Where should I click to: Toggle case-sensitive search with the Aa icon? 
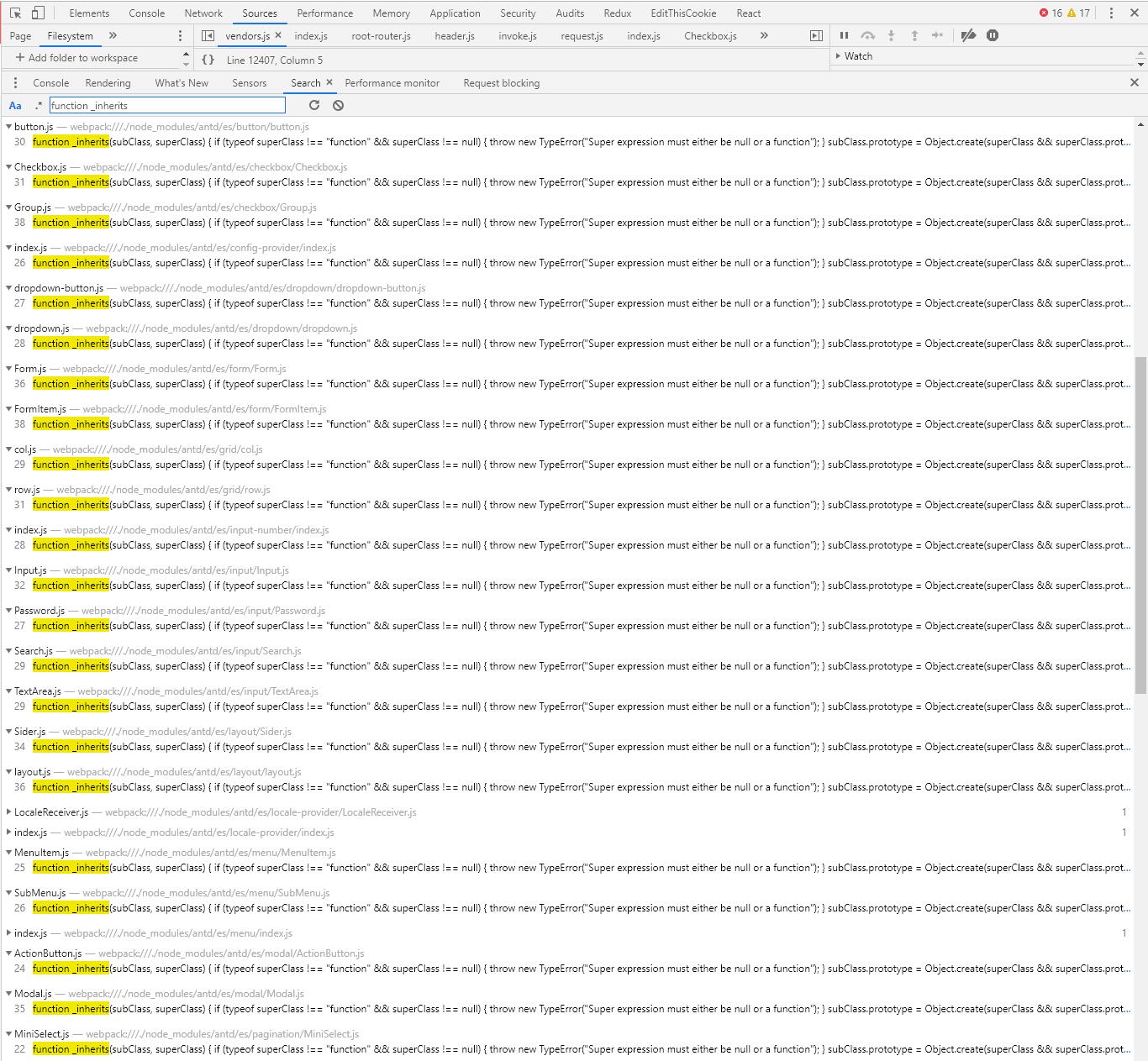point(15,105)
